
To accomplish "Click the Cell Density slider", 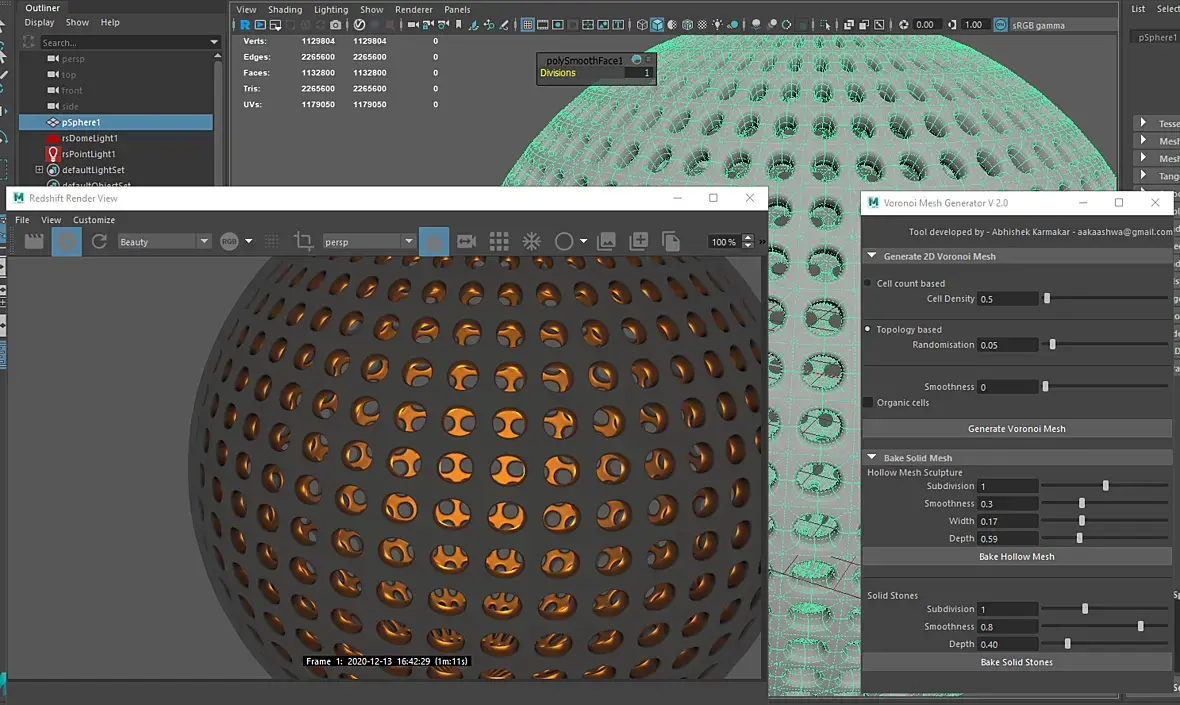I will (x=1047, y=299).
